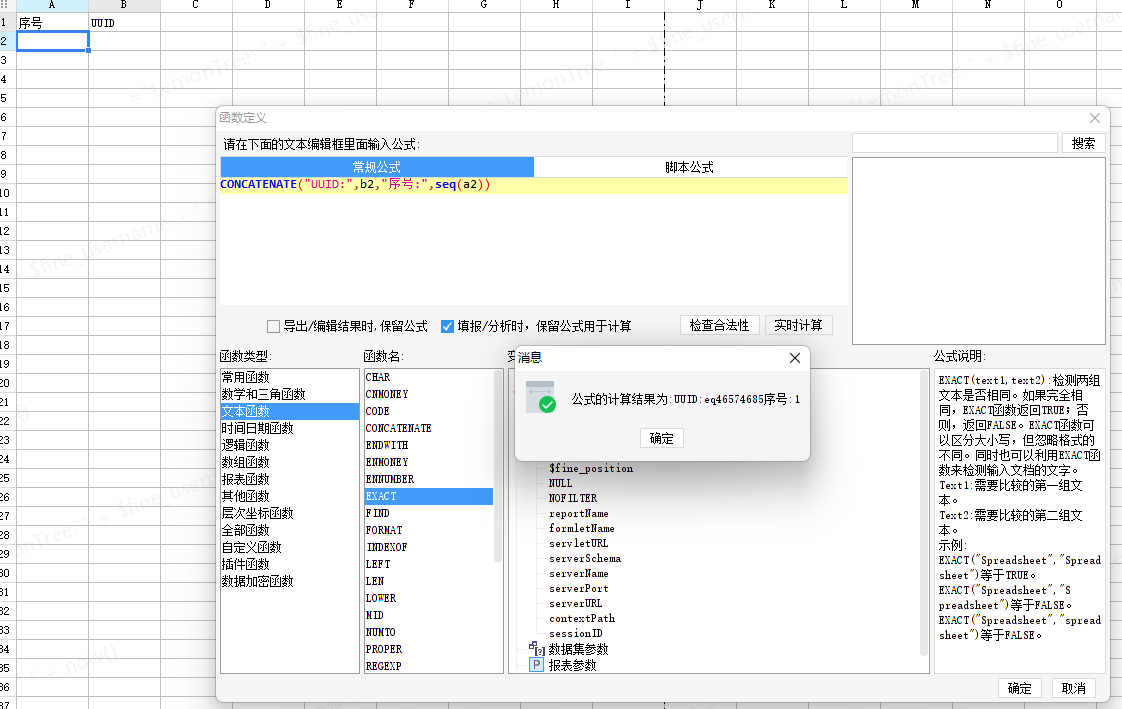Click the 搜索 button
The height and width of the screenshot is (709, 1122).
point(1083,143)
